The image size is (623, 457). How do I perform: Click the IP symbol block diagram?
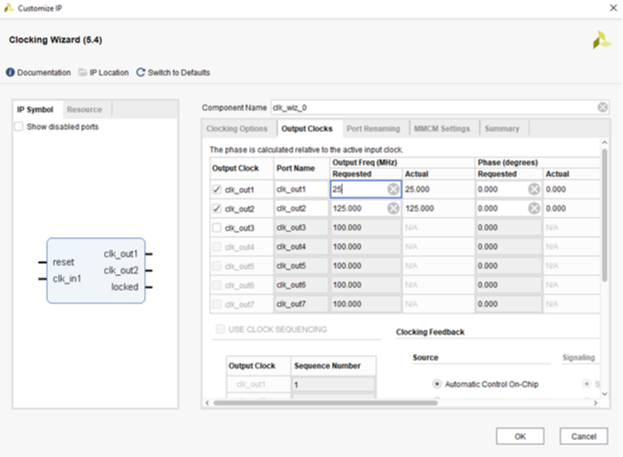pyautogui.click(x=96, y=271)
